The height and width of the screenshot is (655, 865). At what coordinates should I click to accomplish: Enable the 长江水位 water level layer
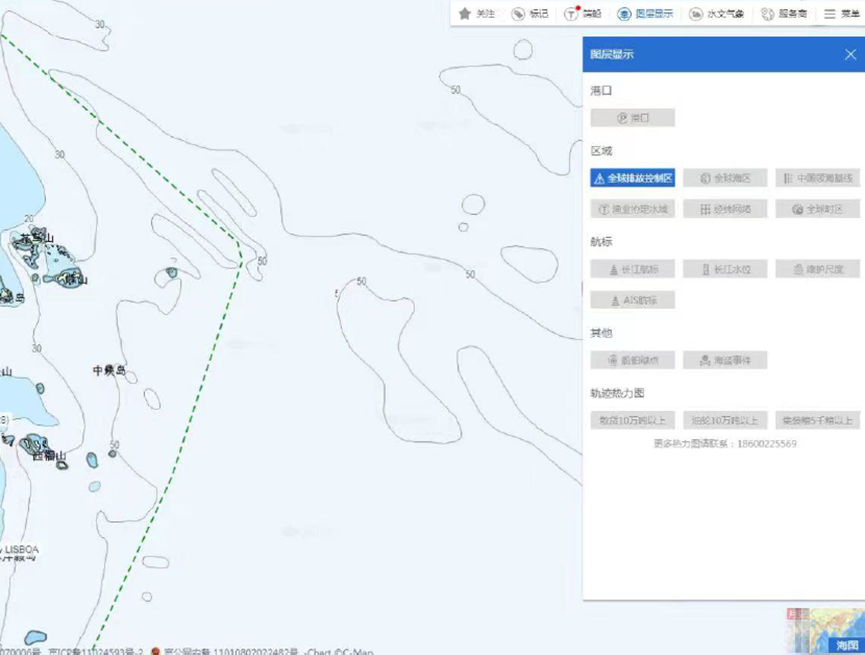724,269
